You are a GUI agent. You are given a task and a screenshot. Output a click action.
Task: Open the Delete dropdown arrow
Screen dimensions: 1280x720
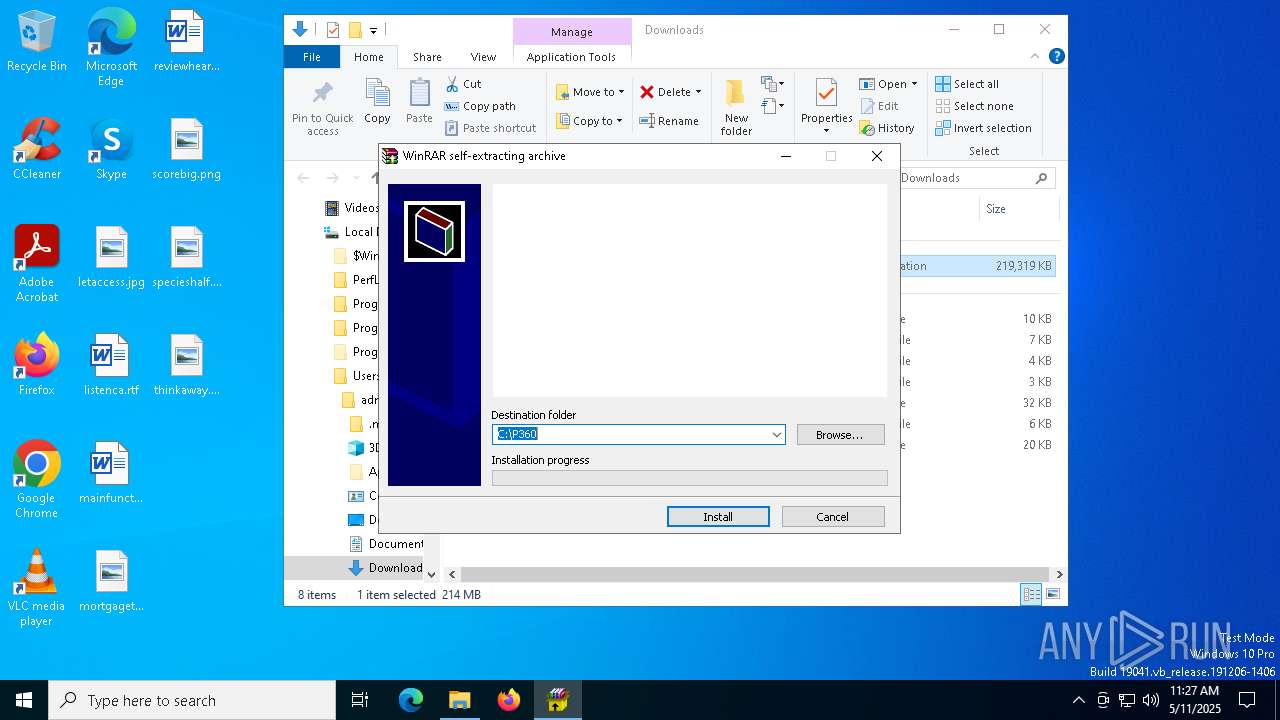coord(698,92)
